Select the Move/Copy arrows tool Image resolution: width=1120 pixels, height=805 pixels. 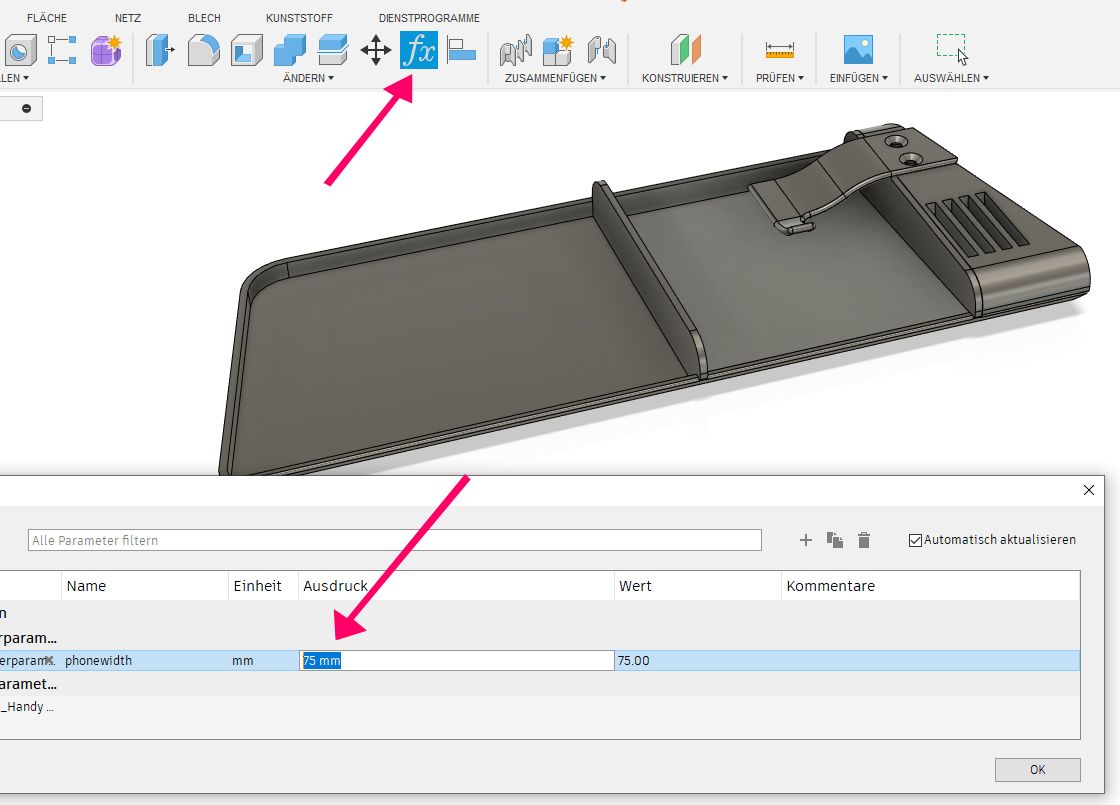click(x=376, y=50)
